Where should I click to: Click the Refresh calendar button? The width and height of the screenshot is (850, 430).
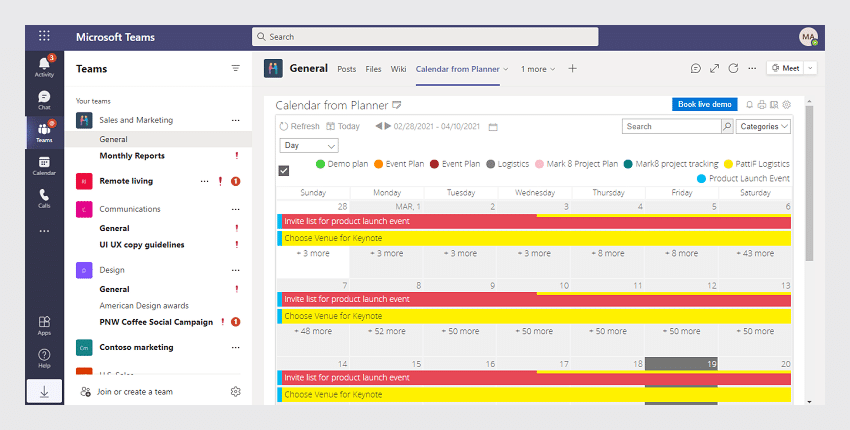click(299, 126)
